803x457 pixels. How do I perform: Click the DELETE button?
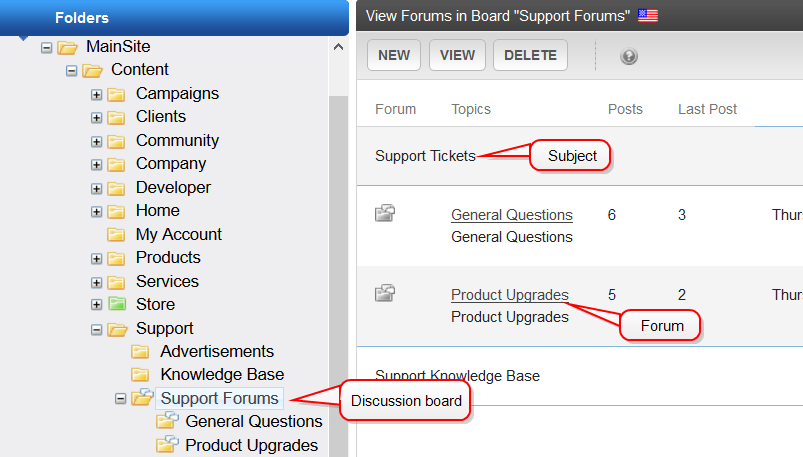tap(530, 55)
